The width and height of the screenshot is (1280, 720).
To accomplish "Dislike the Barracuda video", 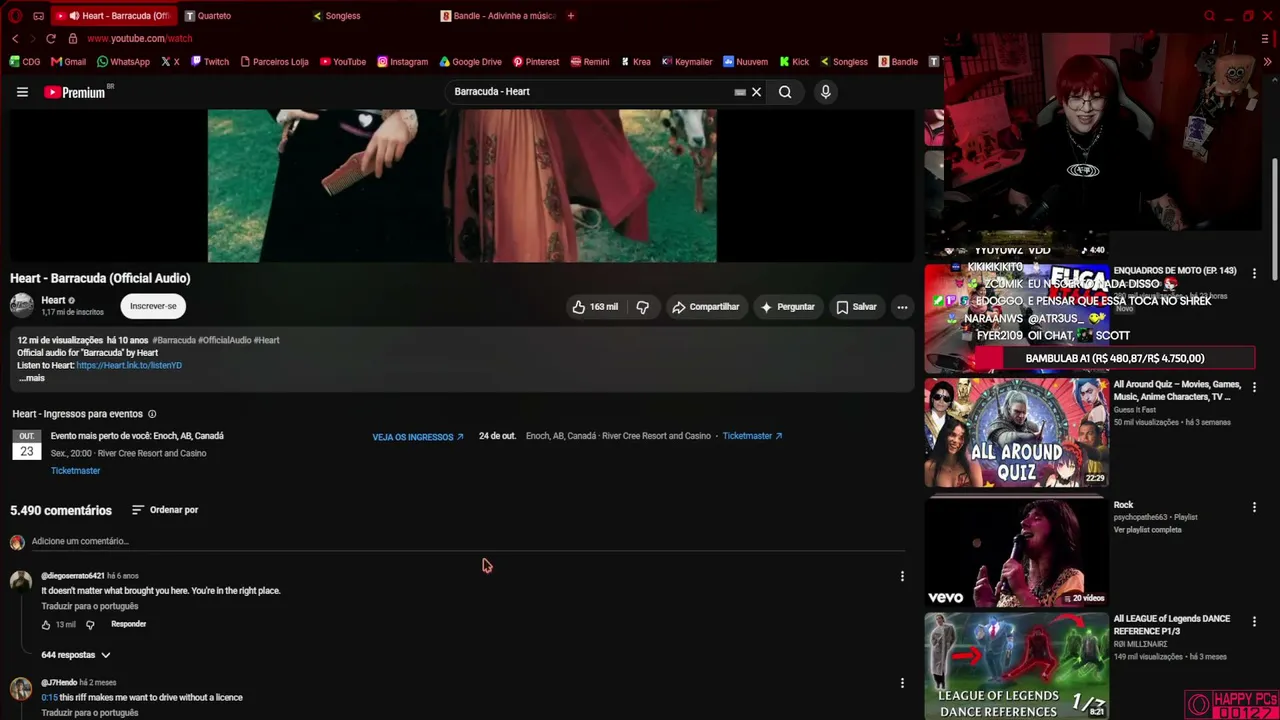I will [643, 307].
